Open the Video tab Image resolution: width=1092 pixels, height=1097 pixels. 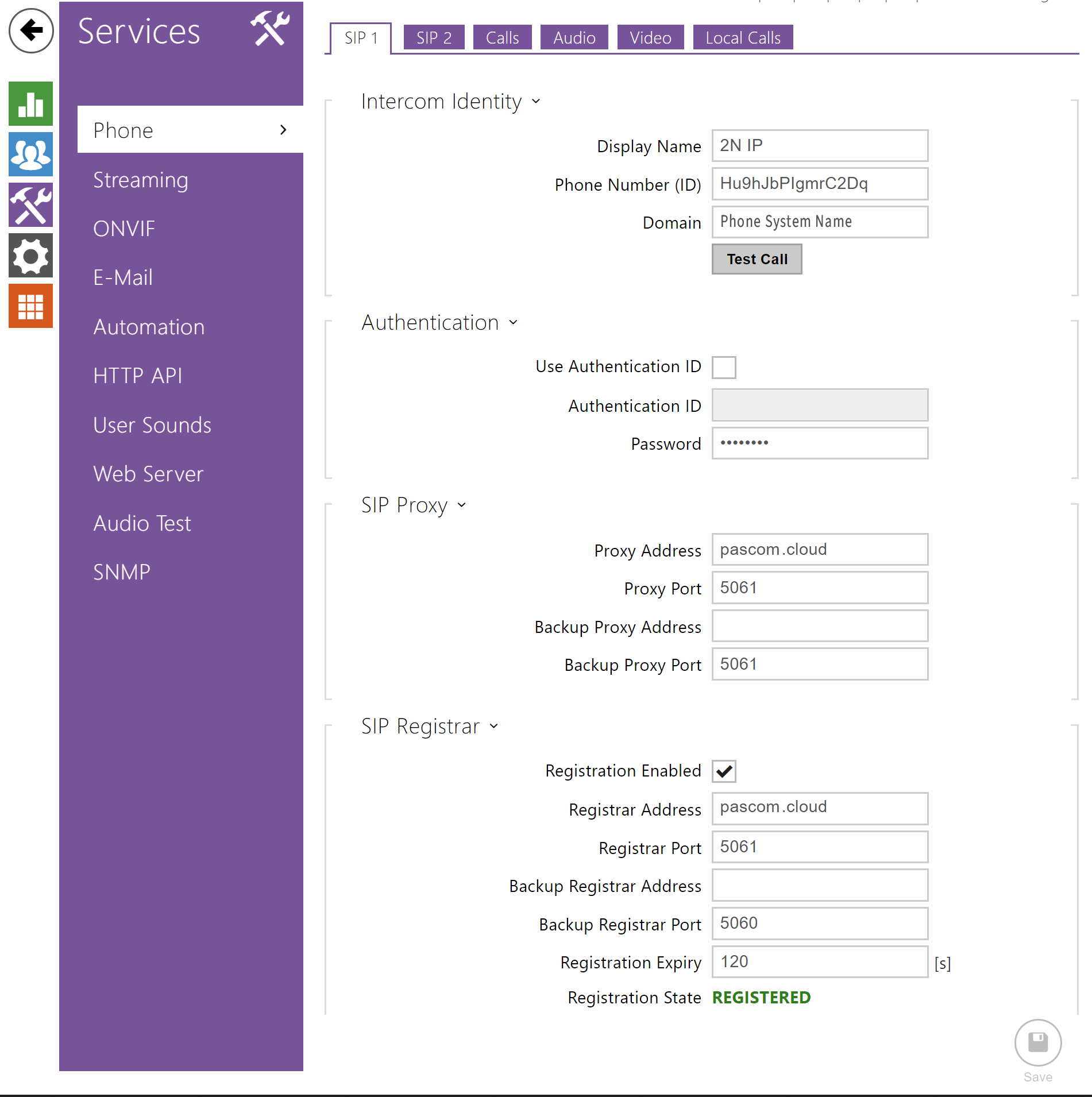coord(650,38)
